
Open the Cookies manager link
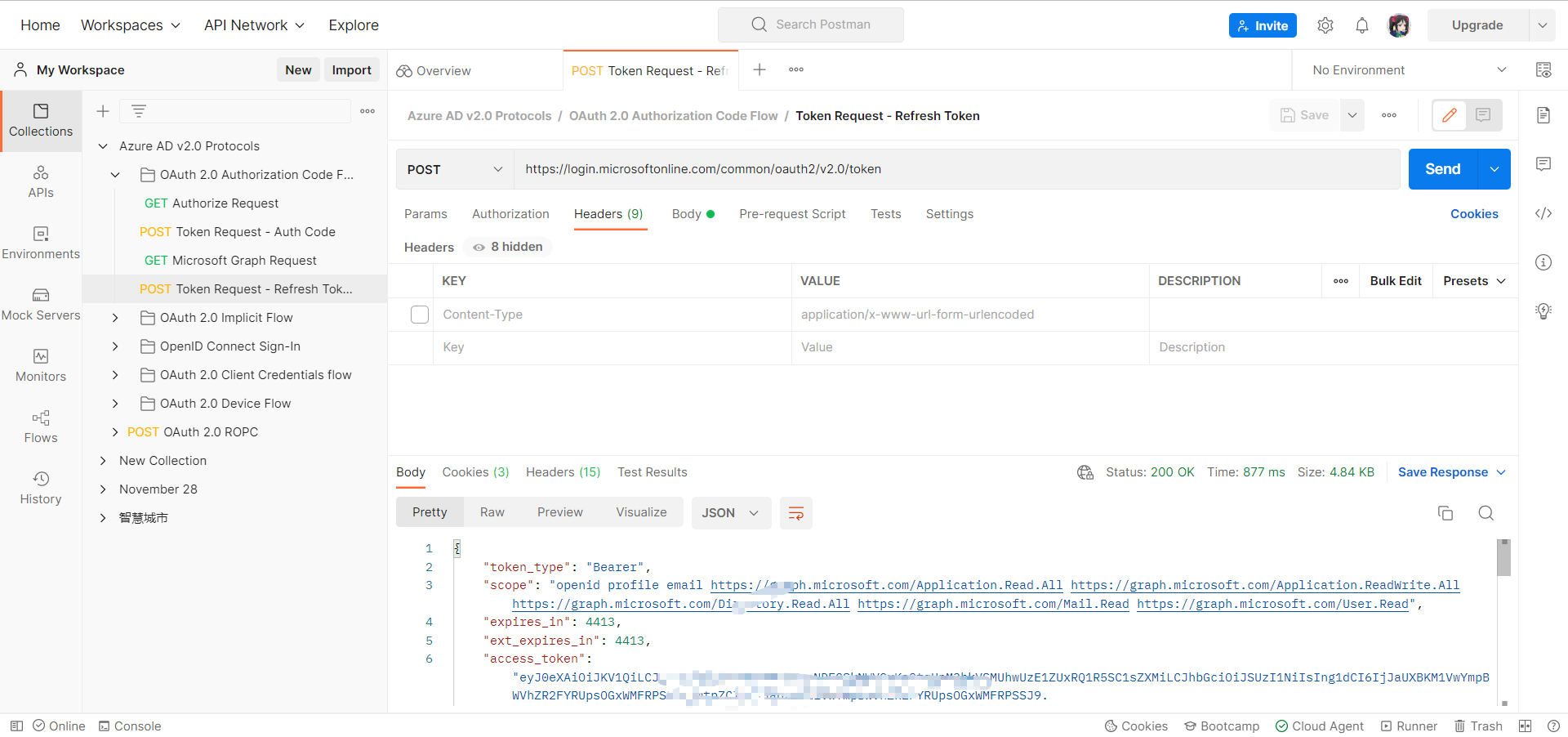1474,213
